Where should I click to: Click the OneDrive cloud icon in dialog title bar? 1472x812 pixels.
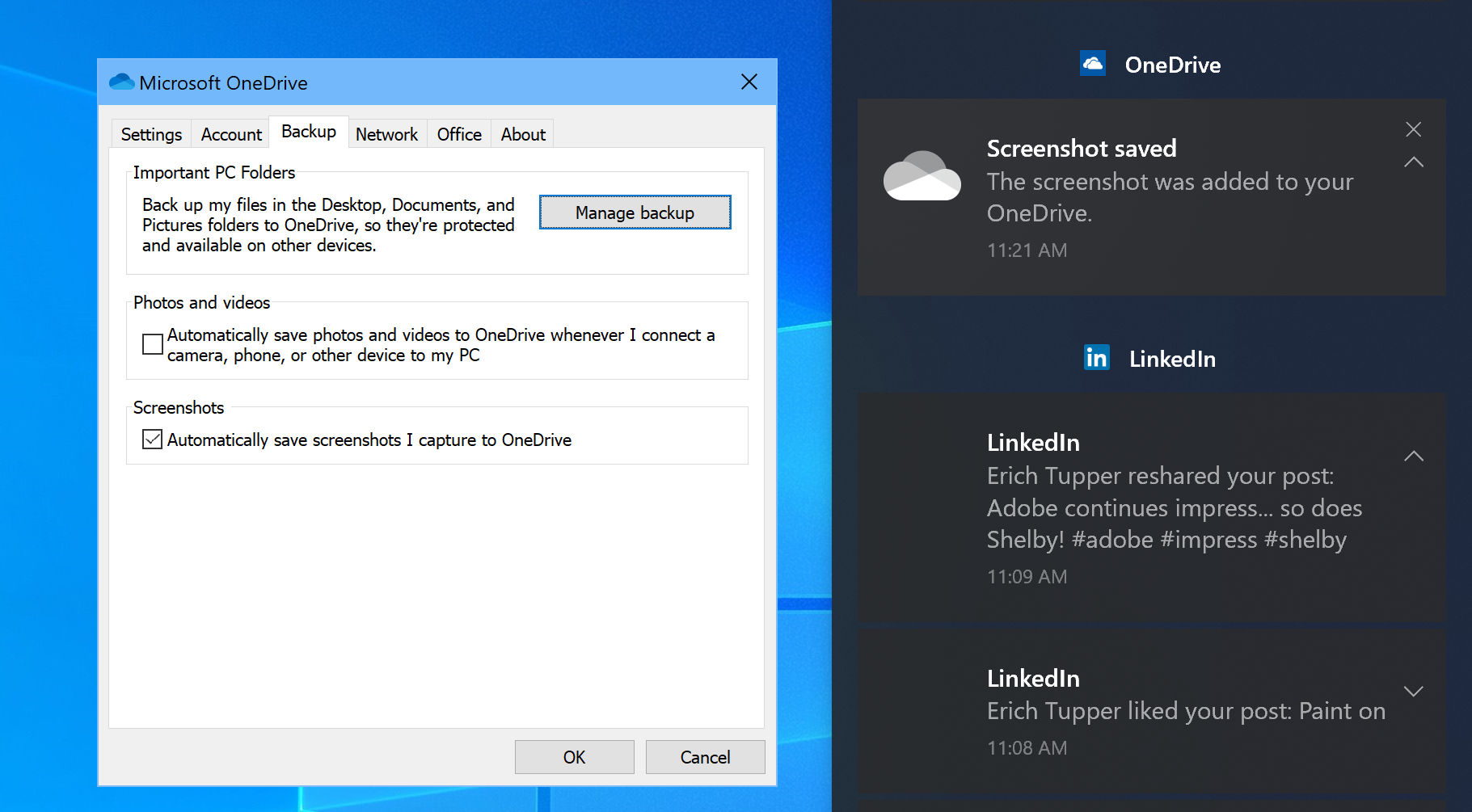click(121, 82)
